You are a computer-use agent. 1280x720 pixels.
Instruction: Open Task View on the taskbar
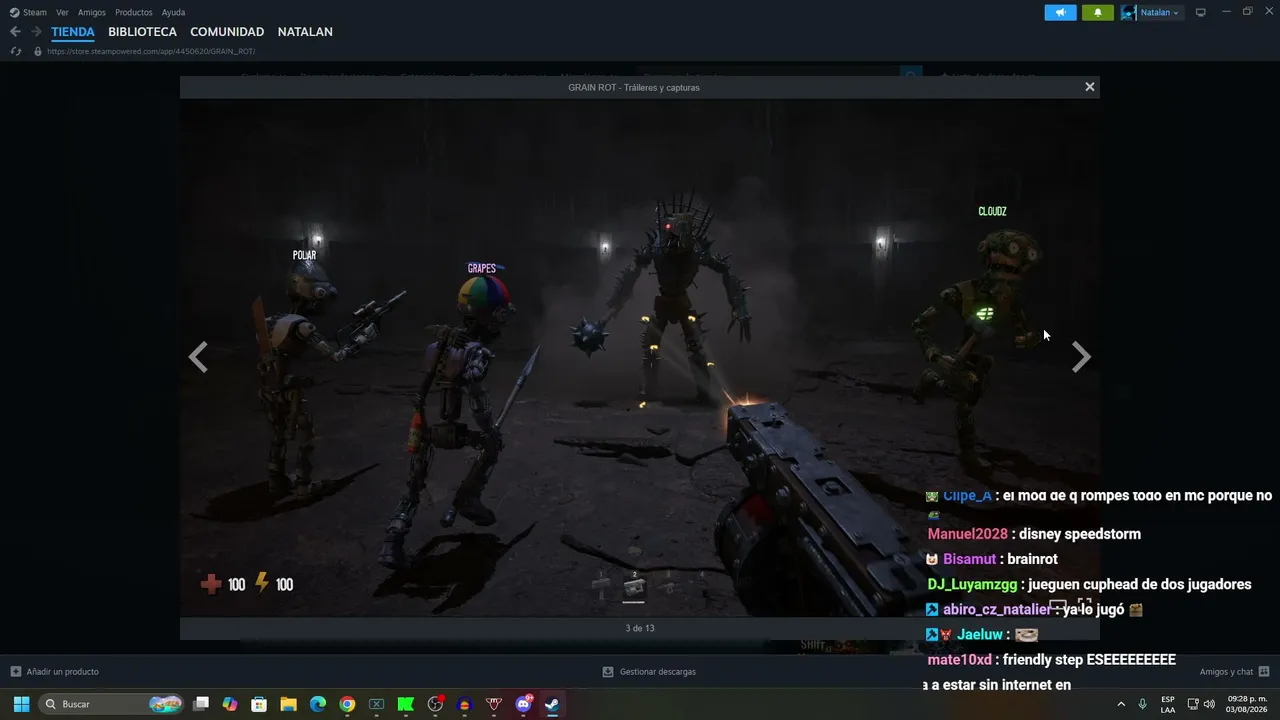click(x=201, y=704)
